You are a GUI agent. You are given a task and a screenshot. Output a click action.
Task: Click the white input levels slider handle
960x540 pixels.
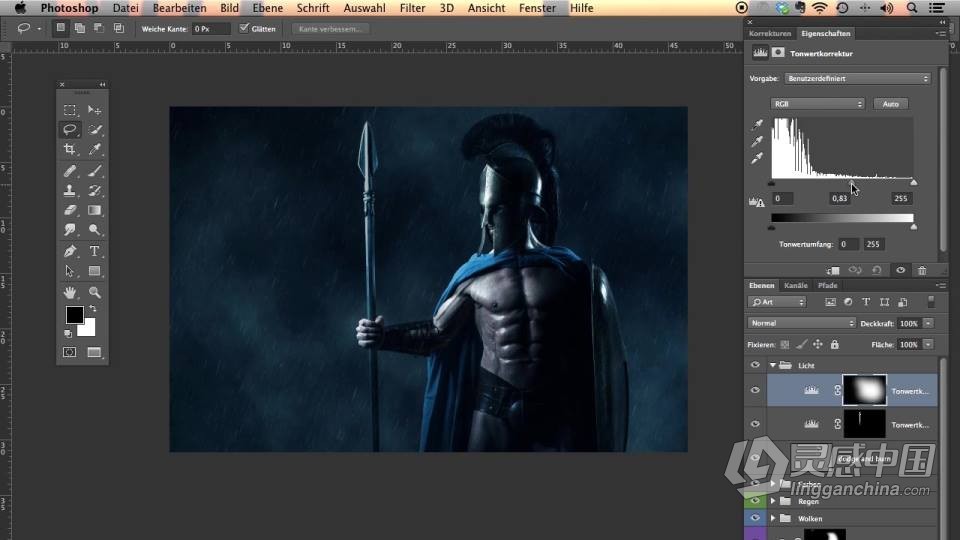[913, 182]
